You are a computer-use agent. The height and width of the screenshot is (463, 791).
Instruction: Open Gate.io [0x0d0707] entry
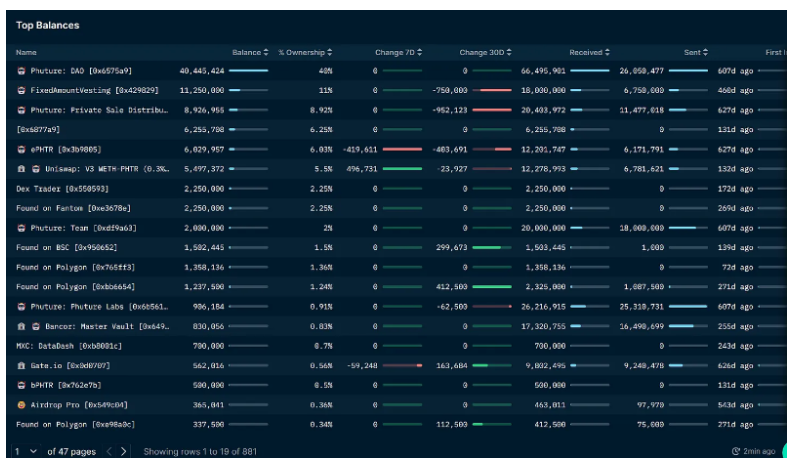pyautogui.click(x=70, y=366)
